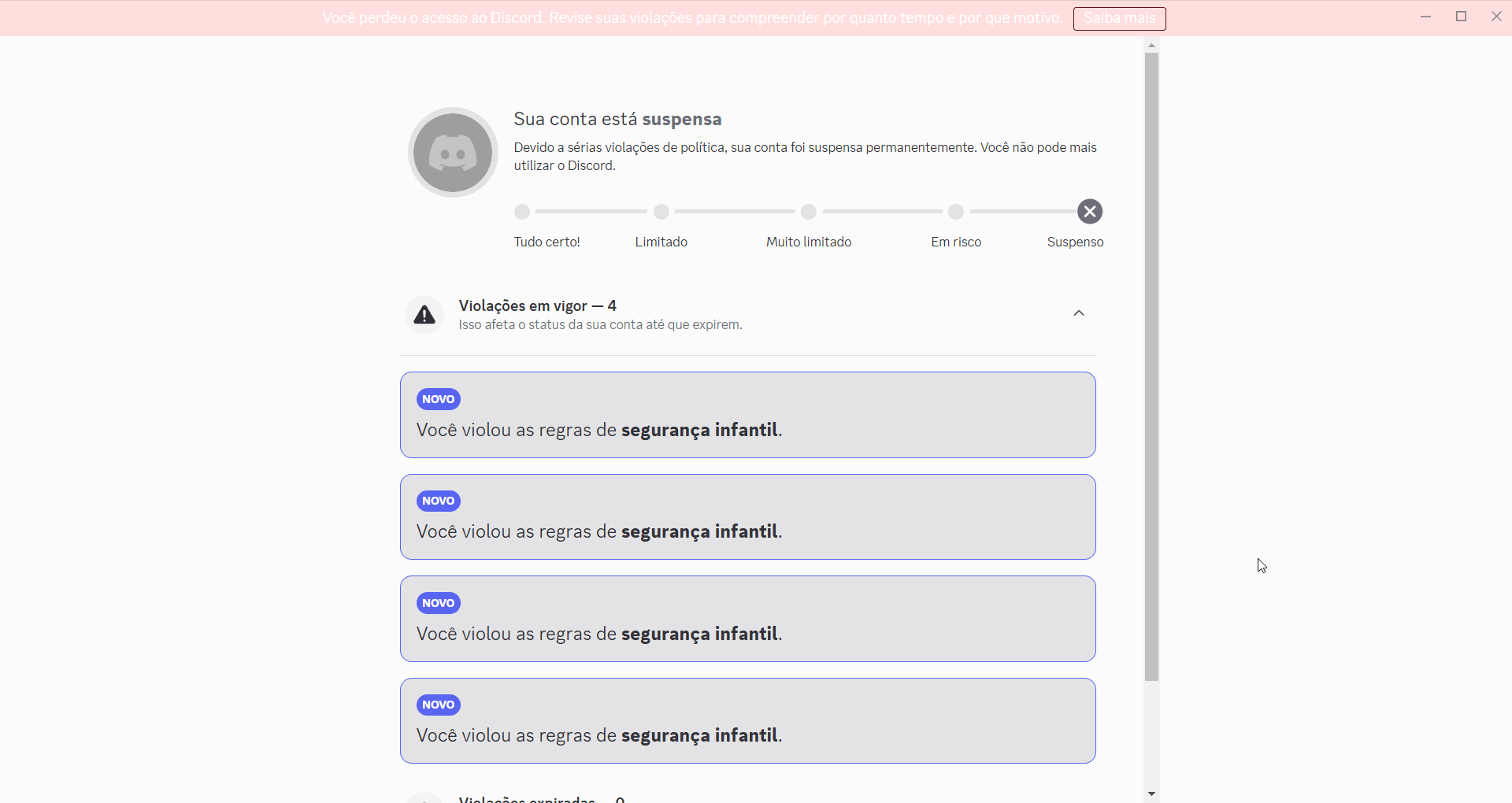
Task: Click the Violações em vigor — 4 title
Action: (538, 305)
